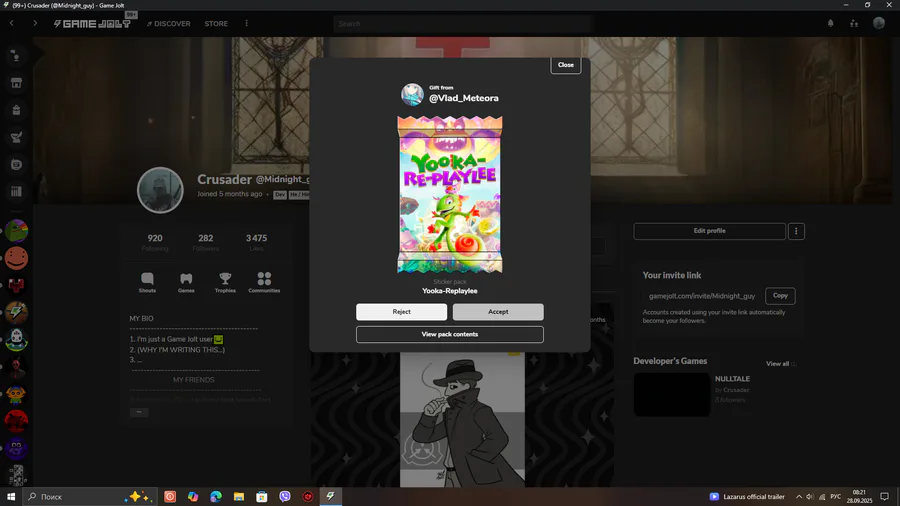Image resolution: width=900 pixels, height=506 pixels.
Task: Click the volume icon in system tray
Action: pos(810,496)
